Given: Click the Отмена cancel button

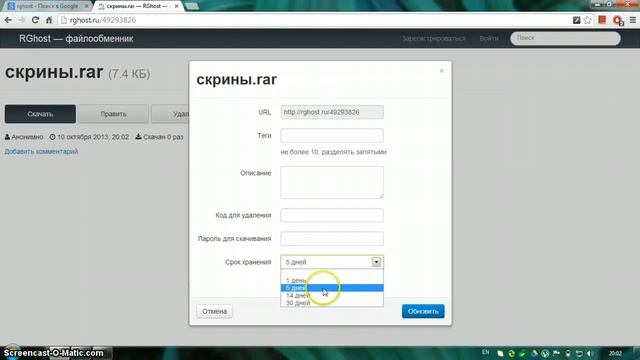Looking at the screenshot, I should tap(214, 311).
